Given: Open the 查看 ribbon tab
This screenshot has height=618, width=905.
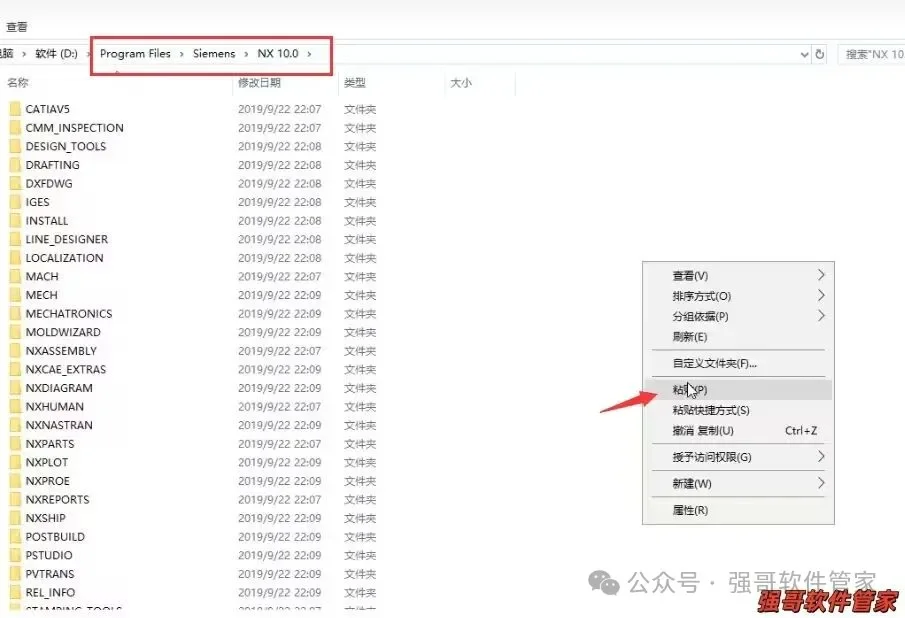Looking at the screenshot, I should tap(17, 27).
